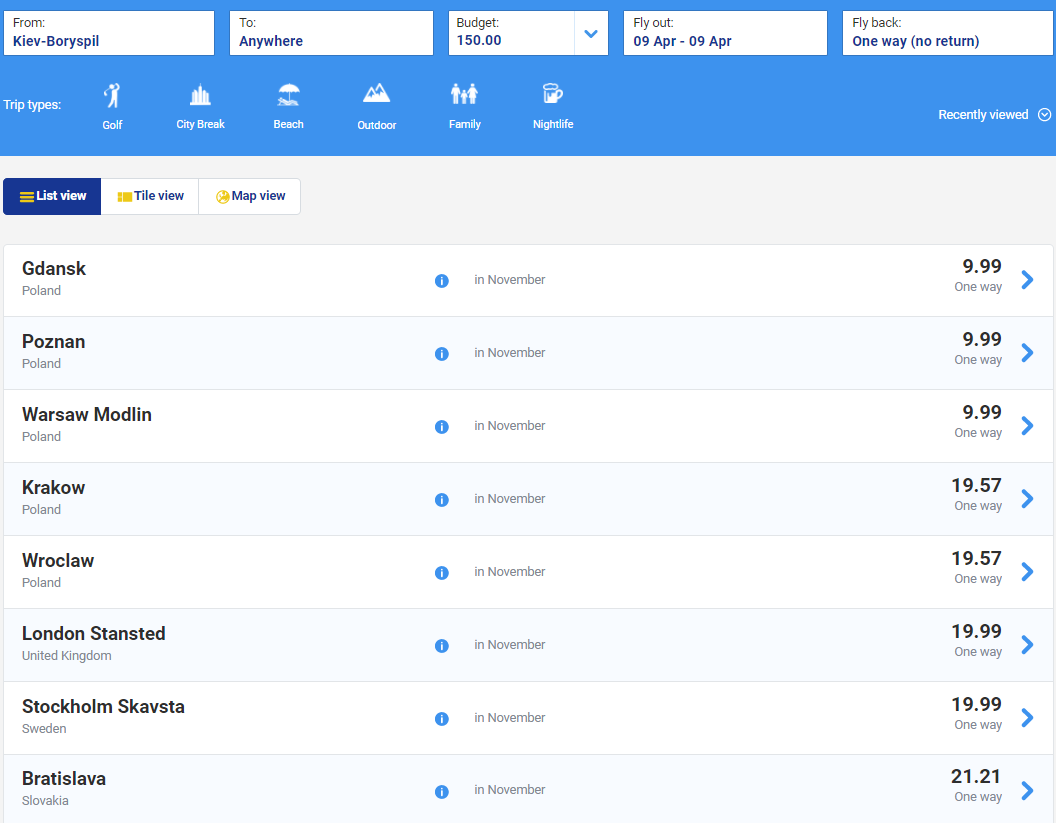Open the Budget dropdown arrow

(x=591, y=34)
